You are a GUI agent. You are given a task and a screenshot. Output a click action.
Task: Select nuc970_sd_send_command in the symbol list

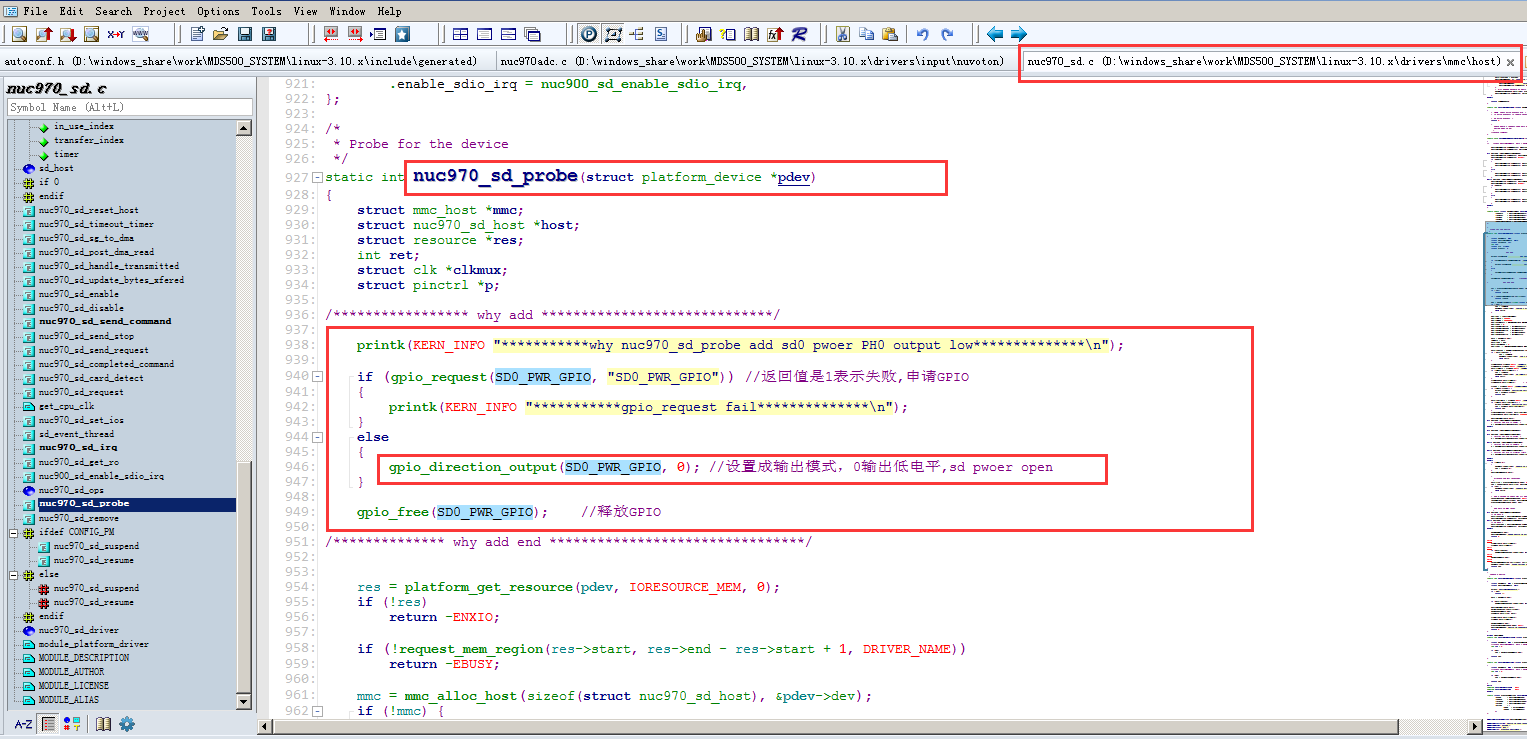105,322
